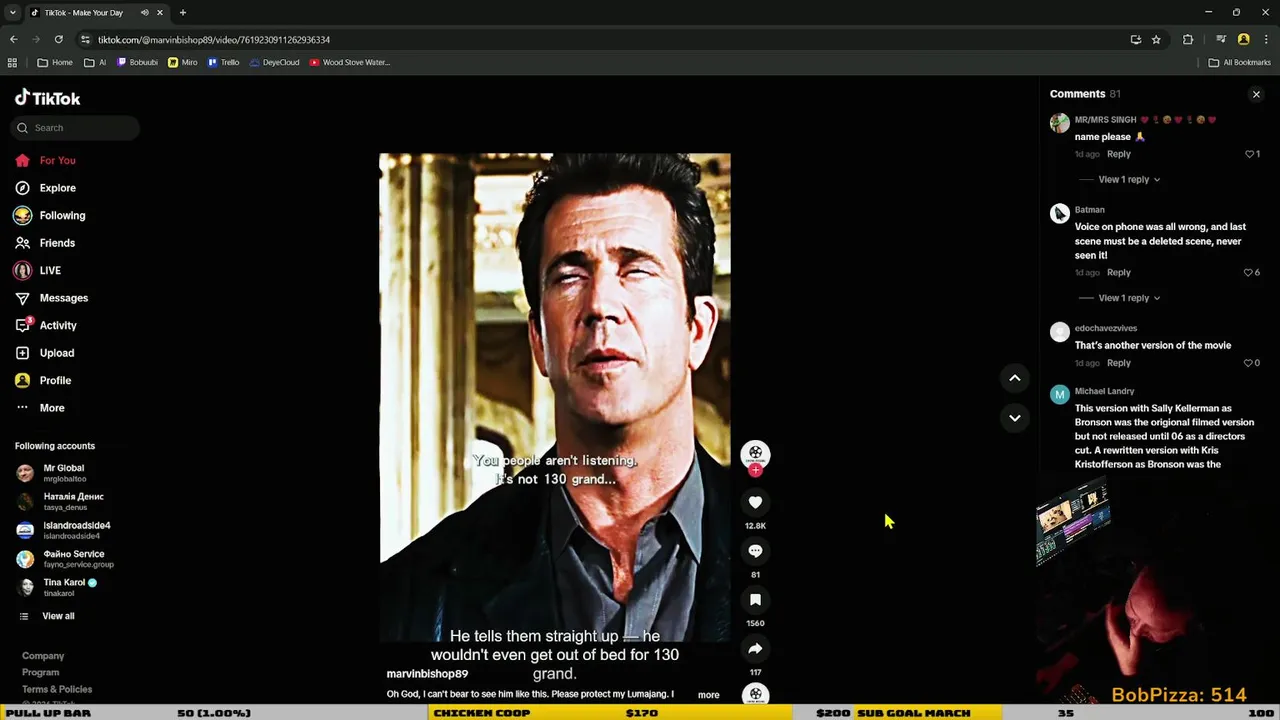Save video with bookmark icon

[755, 600]
